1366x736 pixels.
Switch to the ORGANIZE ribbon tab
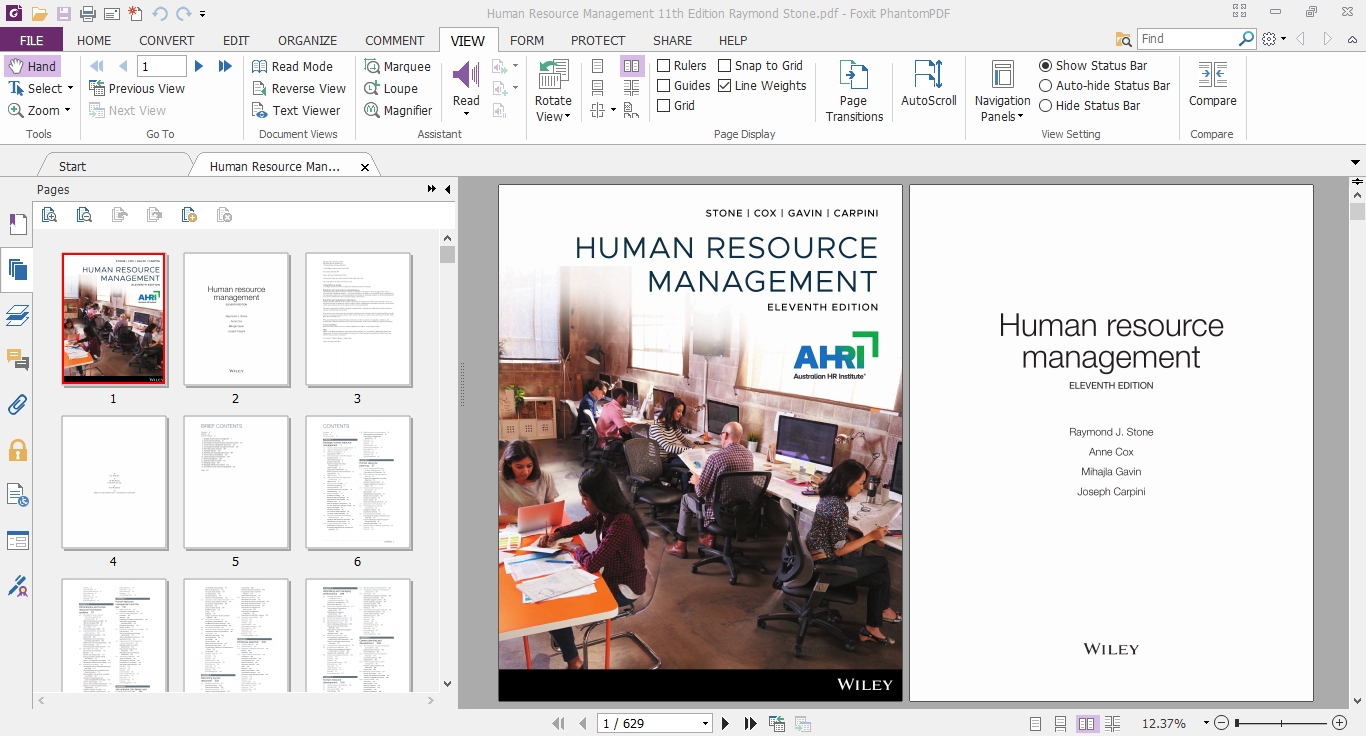pyautogui.click(x=307, y=40)
